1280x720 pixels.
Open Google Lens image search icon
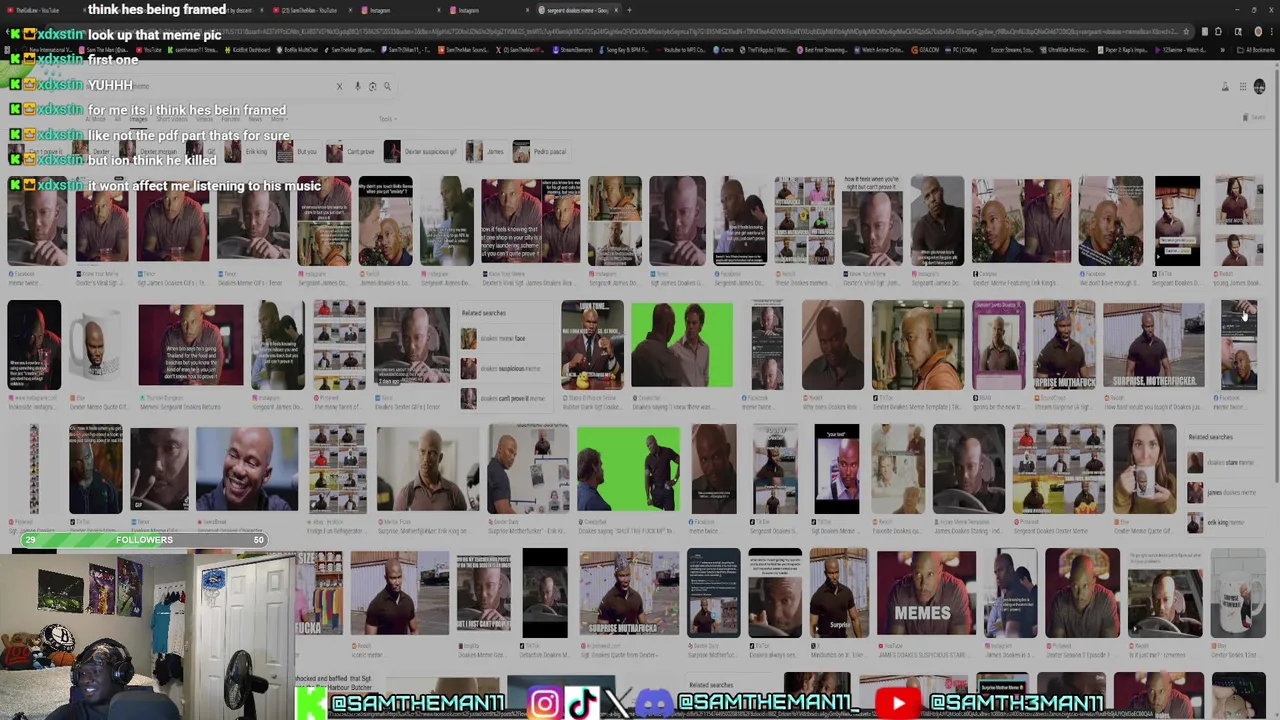click(x=372, y=86)
